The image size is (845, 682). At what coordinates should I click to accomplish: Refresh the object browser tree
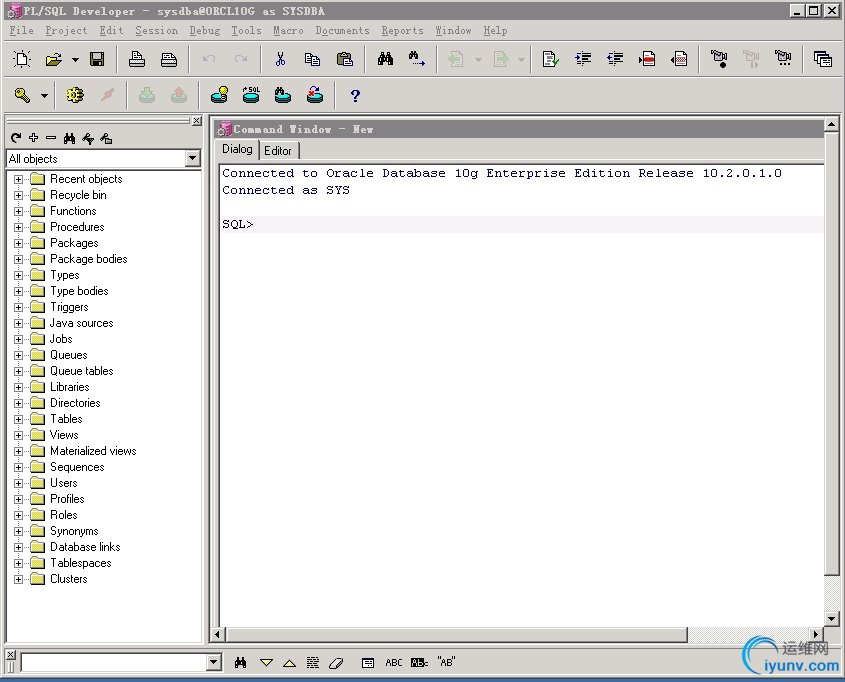pos(16,138)
